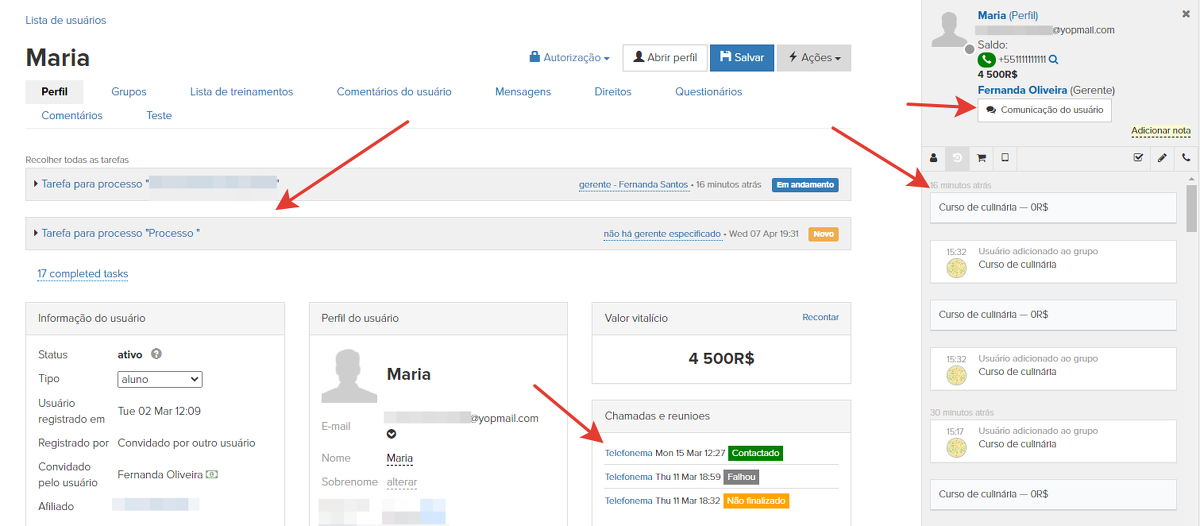Switch to the Grupos tab
1200x526 pixels.
coord(129,91)
